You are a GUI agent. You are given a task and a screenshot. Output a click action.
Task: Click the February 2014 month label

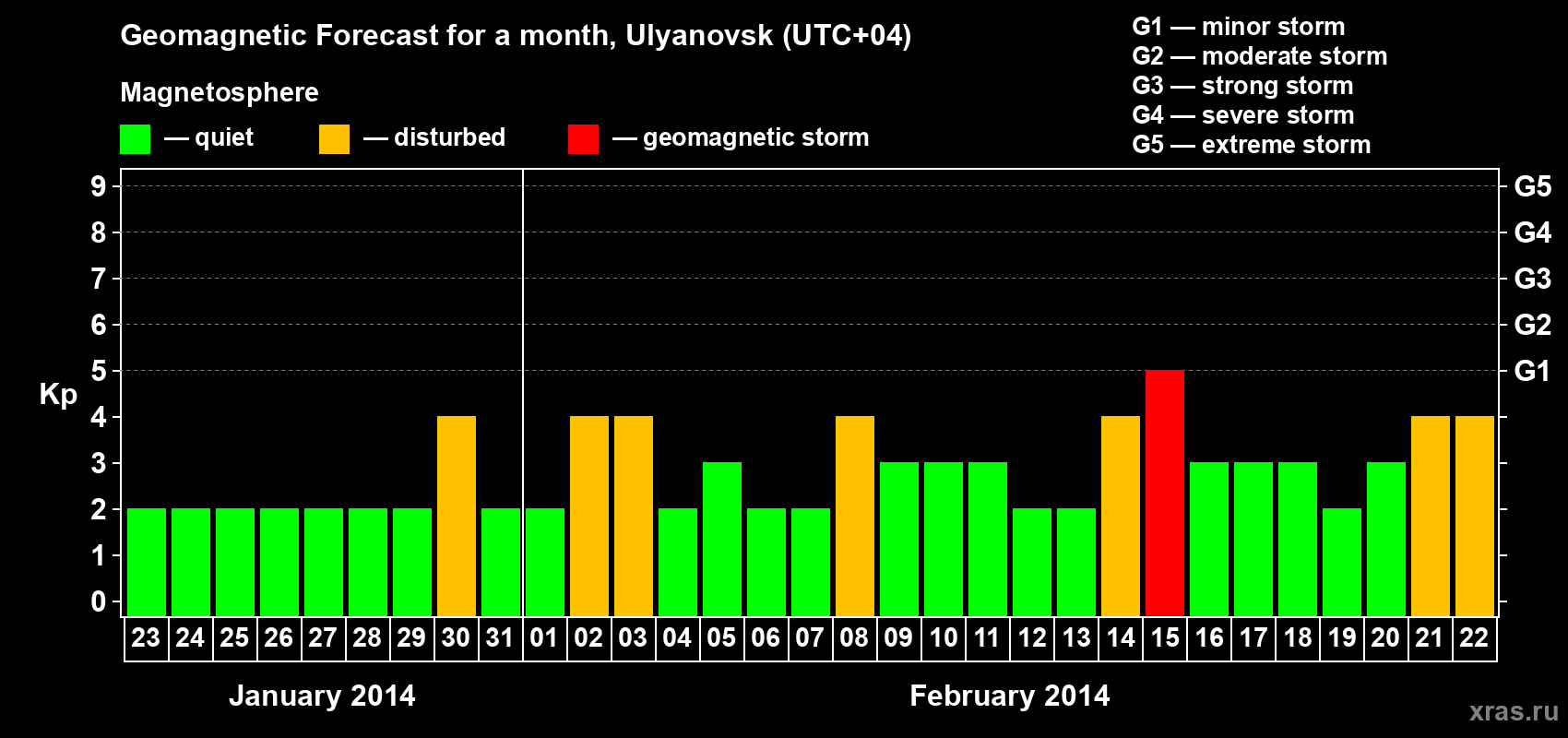[x=1010, y=696]
